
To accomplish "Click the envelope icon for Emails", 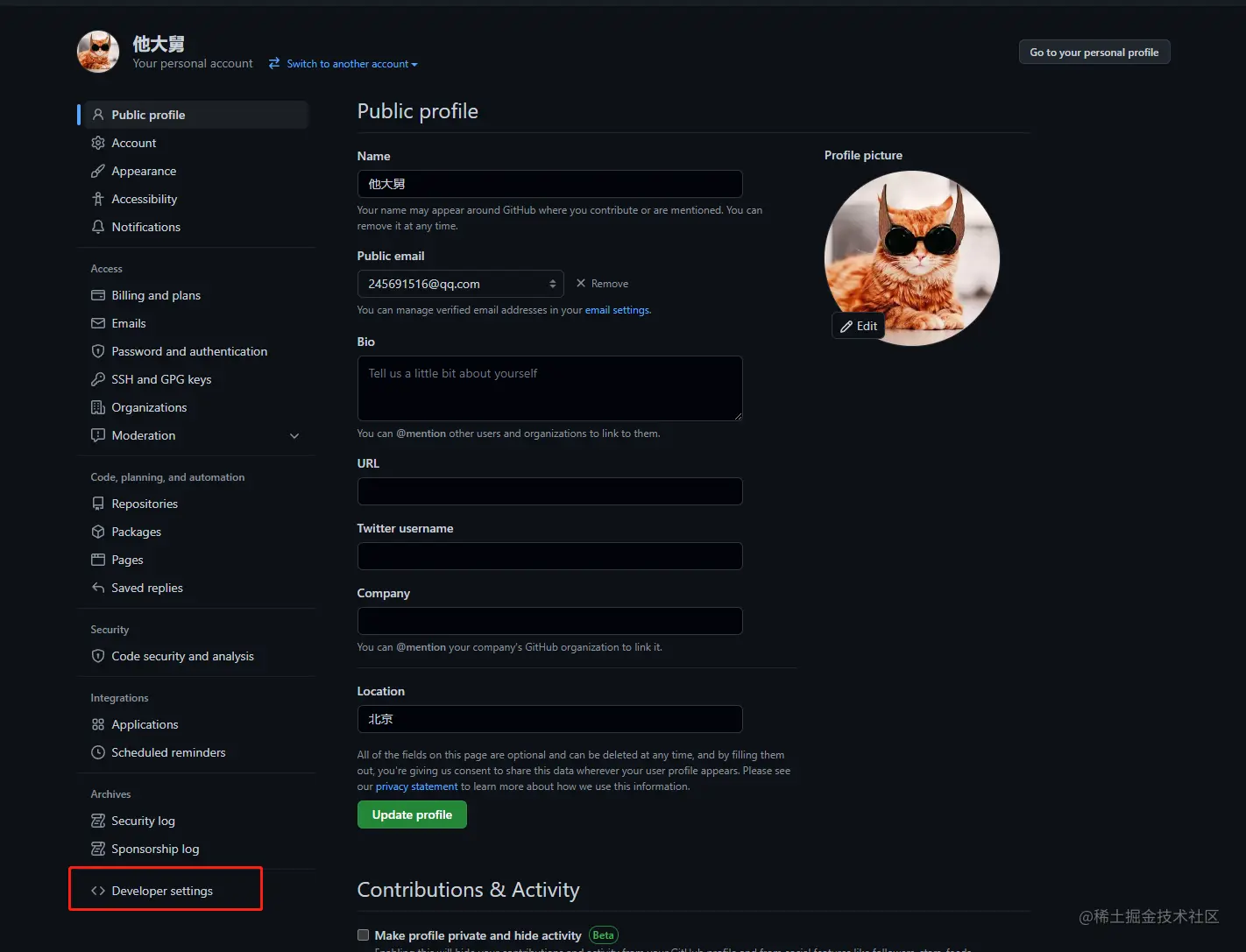I will [98, 323].
